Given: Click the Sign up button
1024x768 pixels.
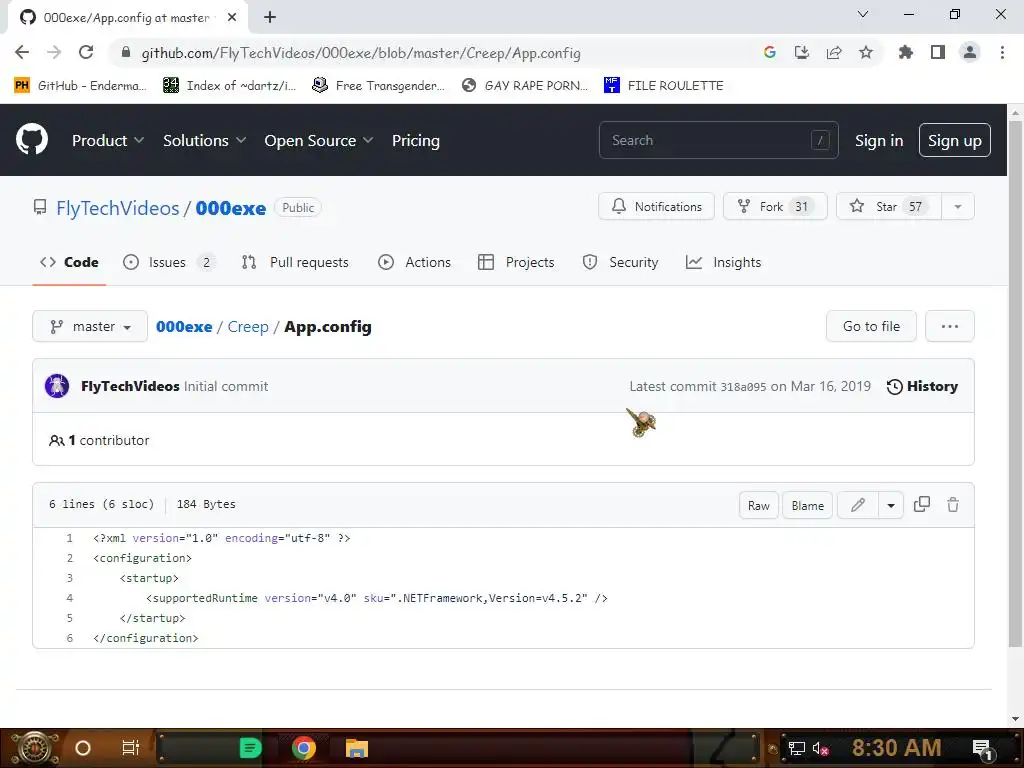Looking at the screenshot, I should tap(954, 140).
